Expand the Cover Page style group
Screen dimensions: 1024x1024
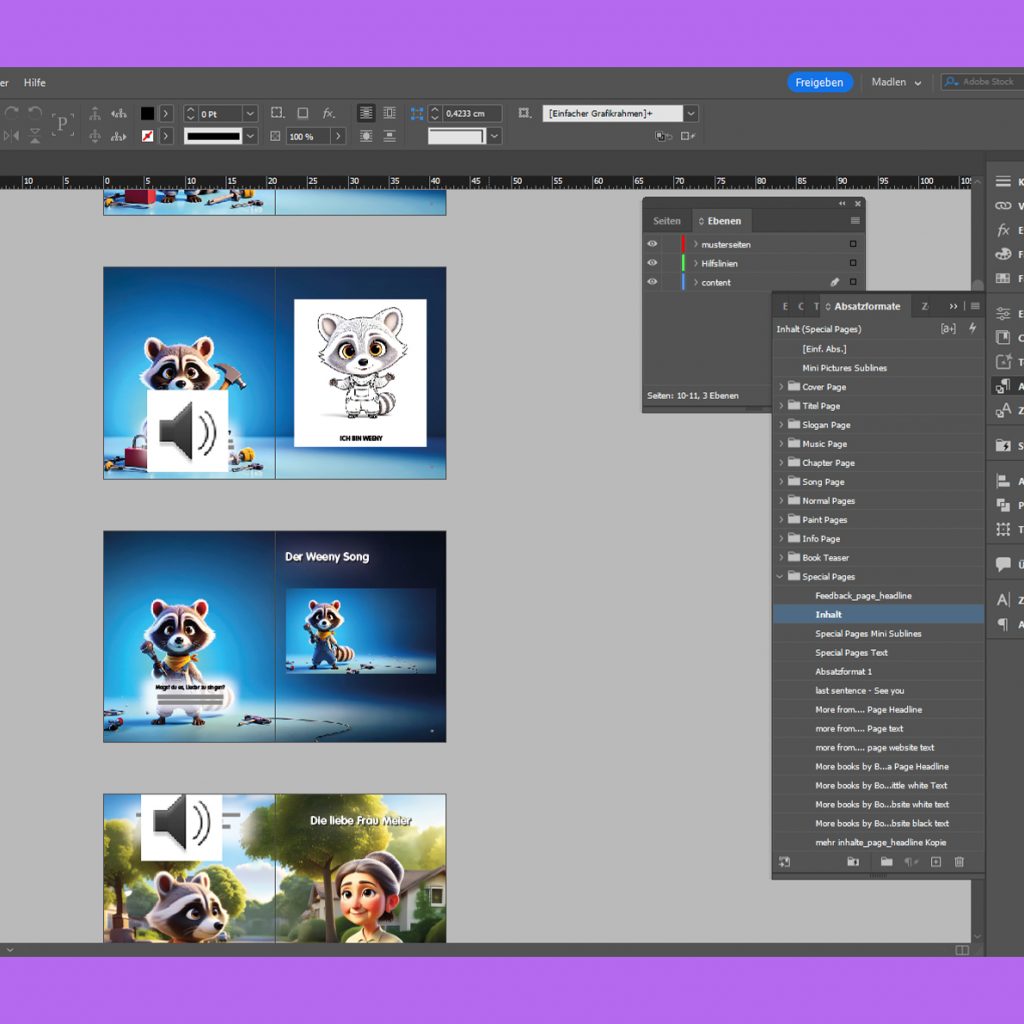click(x=781, y=386)
